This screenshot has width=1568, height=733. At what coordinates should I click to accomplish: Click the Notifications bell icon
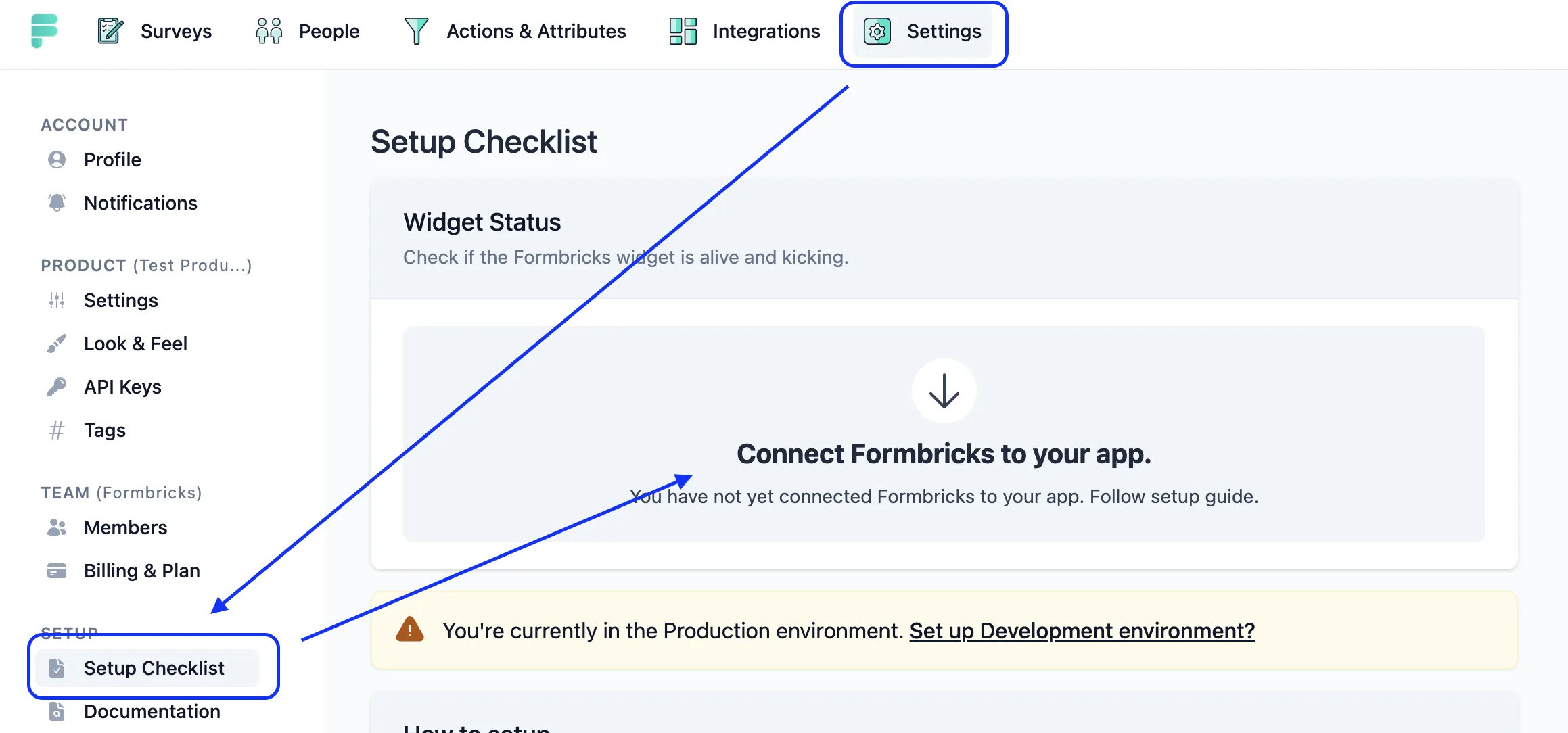pos(57,203)
